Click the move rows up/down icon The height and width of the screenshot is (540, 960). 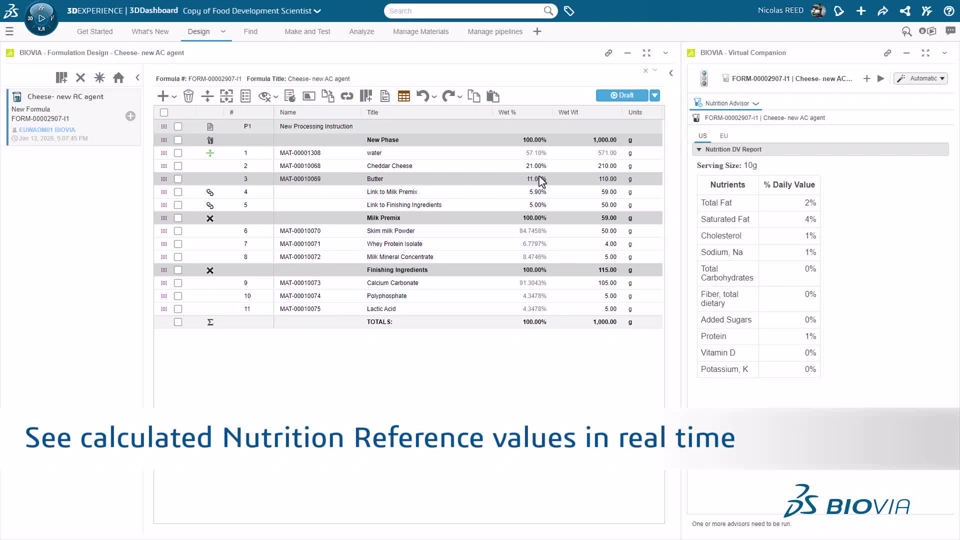[x=208, y=96]
